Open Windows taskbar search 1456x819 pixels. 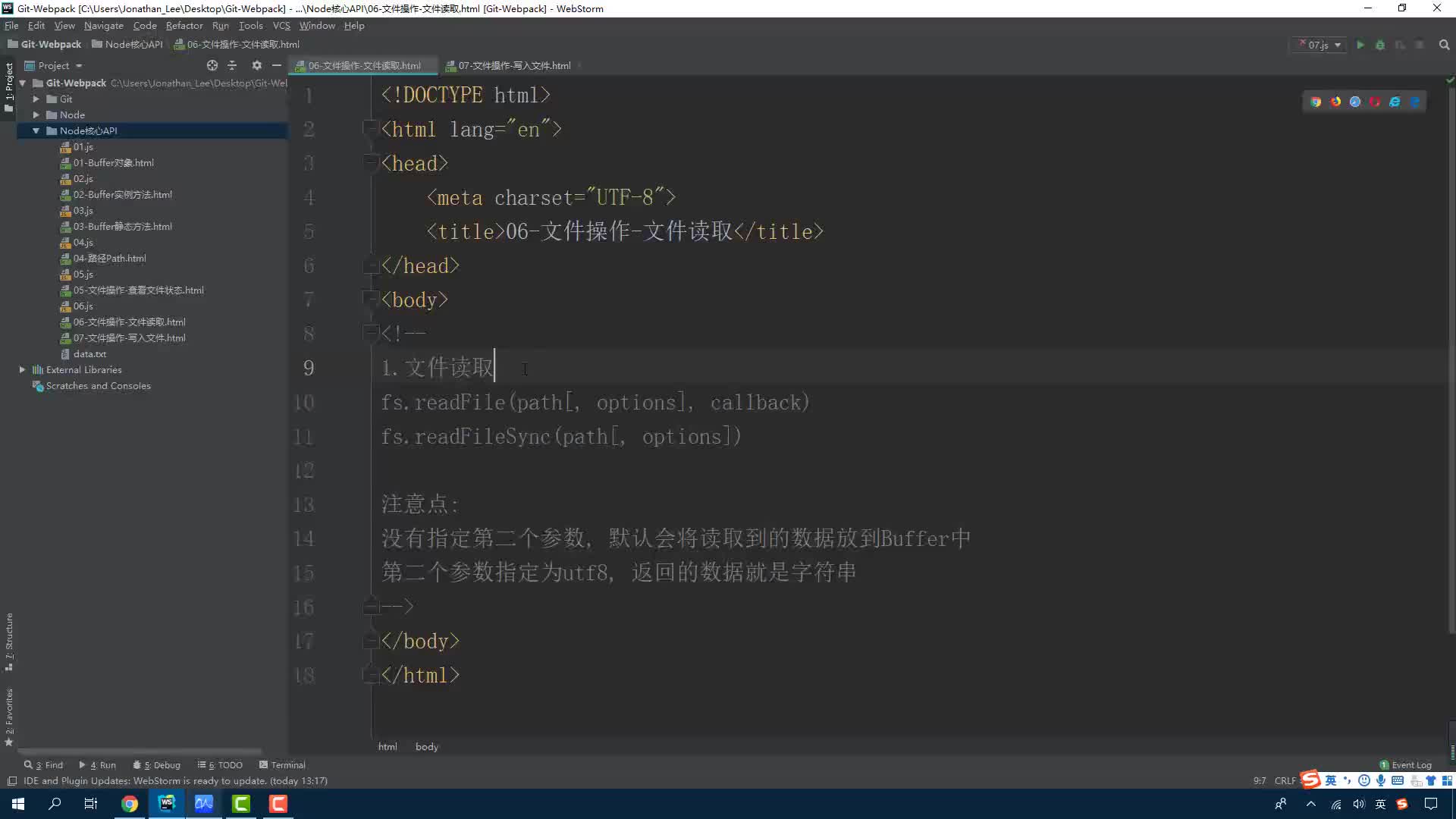(x=55, y=804)
